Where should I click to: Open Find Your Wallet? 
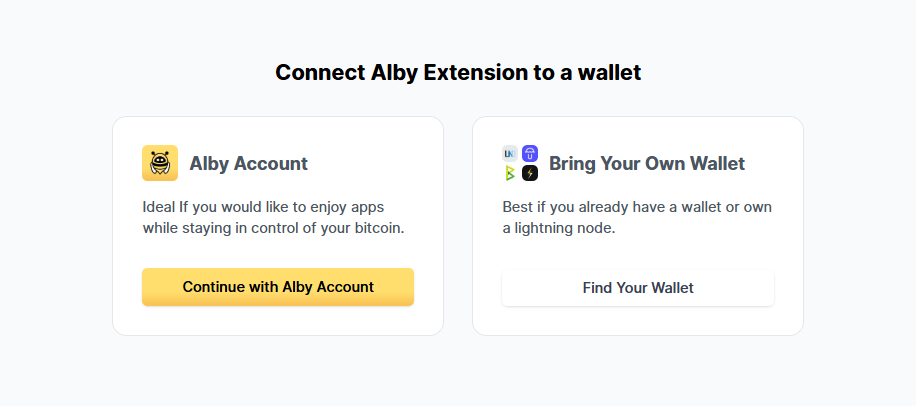coord(638,288)
